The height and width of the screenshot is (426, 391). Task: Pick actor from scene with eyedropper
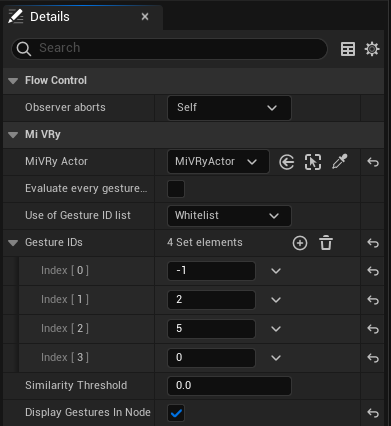[x=339, y=162]
